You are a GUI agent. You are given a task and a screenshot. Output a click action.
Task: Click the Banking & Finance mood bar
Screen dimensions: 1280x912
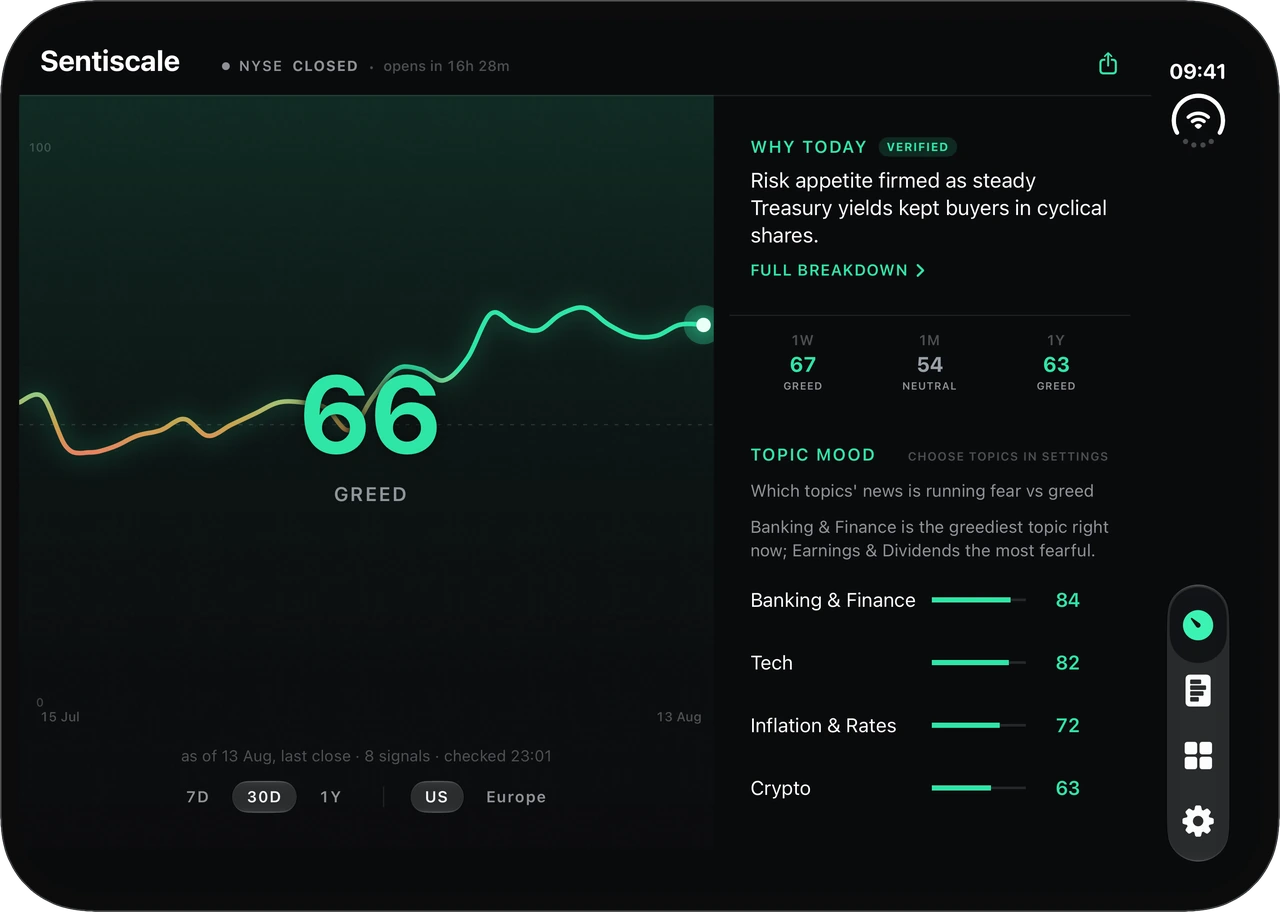pos(979,600)
